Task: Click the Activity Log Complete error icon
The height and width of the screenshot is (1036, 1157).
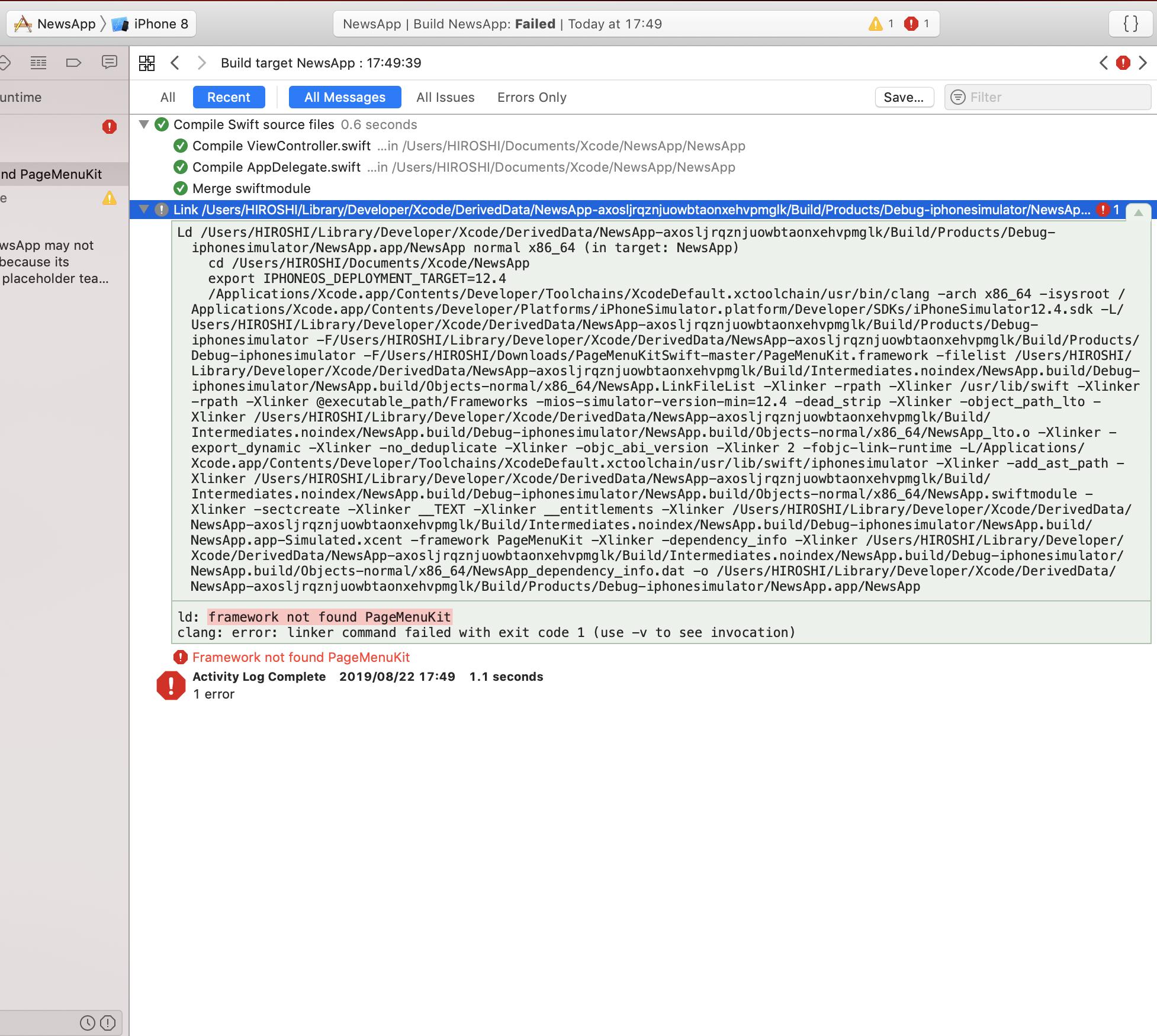Action: (171, 686)
